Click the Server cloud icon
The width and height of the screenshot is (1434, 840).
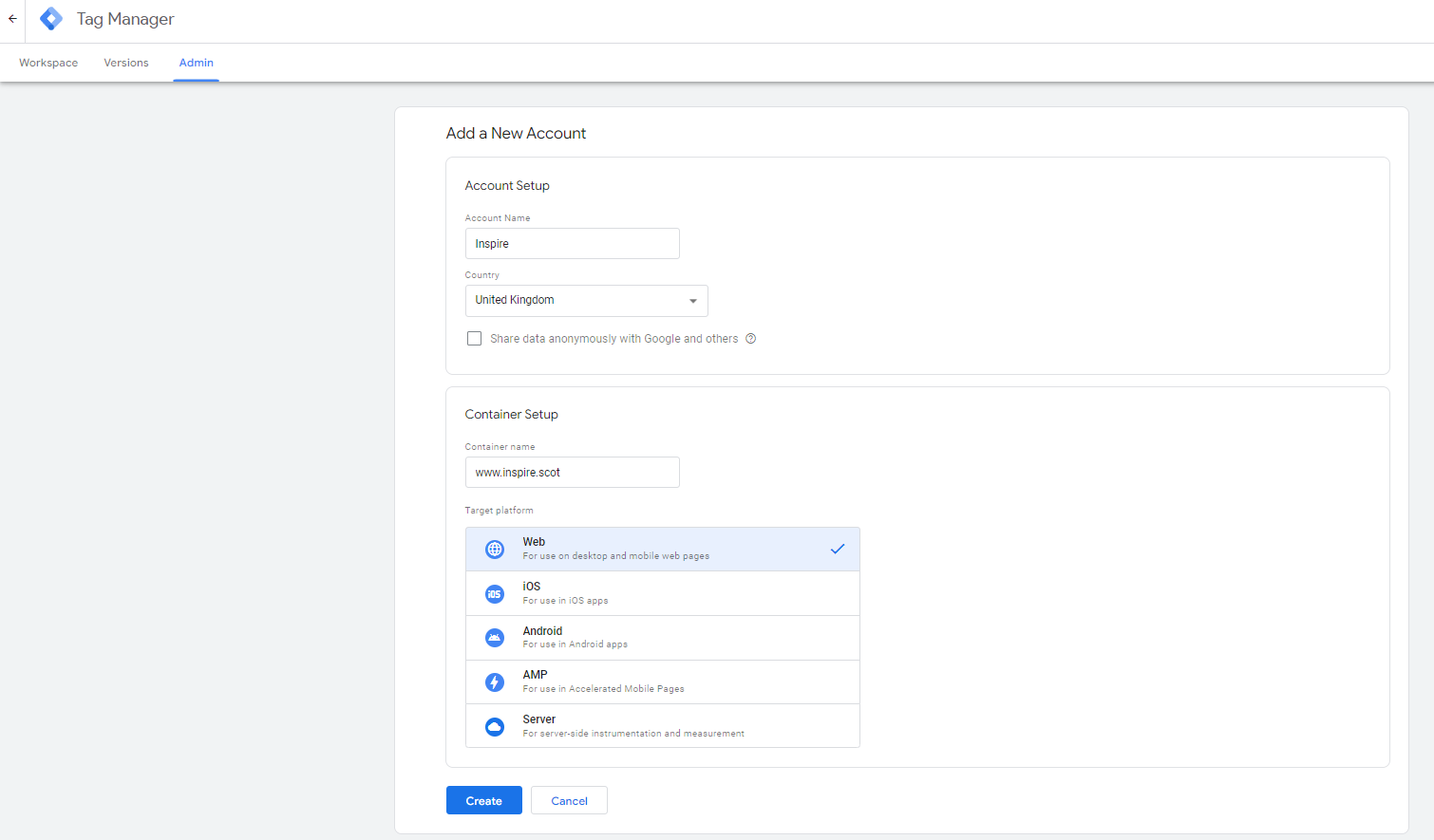(x=495, y=727)
